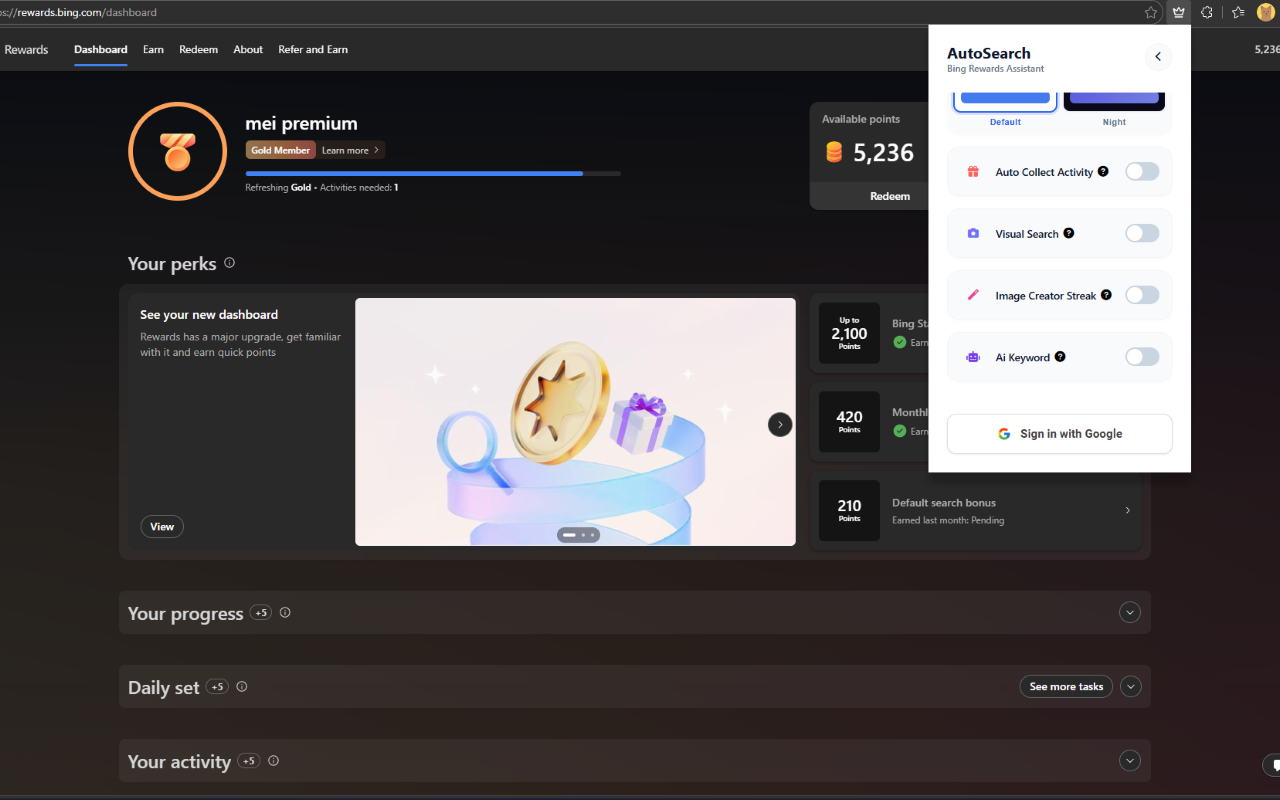Screen dimensions: 1280x800
Task: Click the feedback chat icon at bottom right
Action: coord(1273,765)
